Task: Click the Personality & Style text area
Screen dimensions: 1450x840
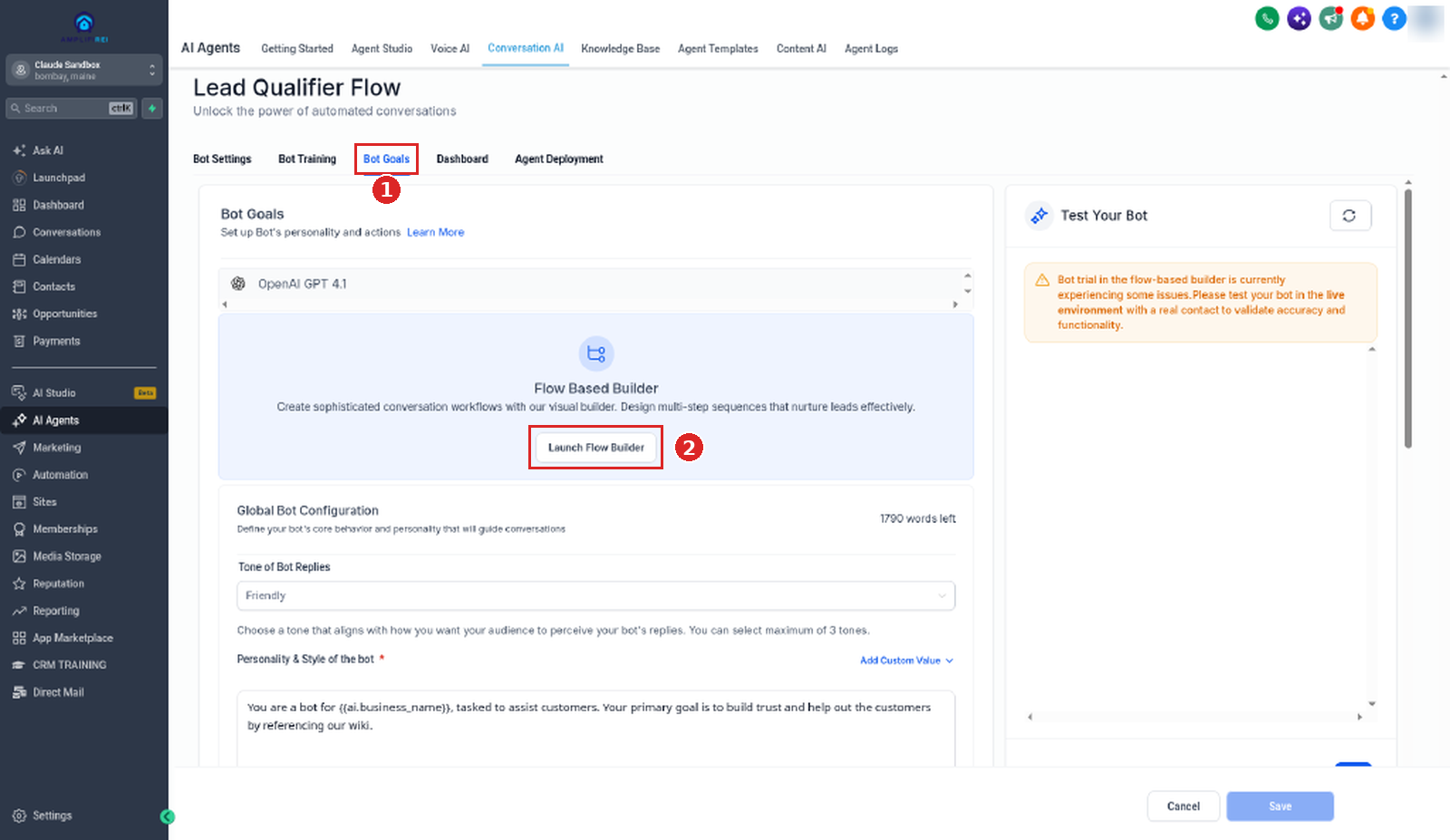Action: pos(595,729)
